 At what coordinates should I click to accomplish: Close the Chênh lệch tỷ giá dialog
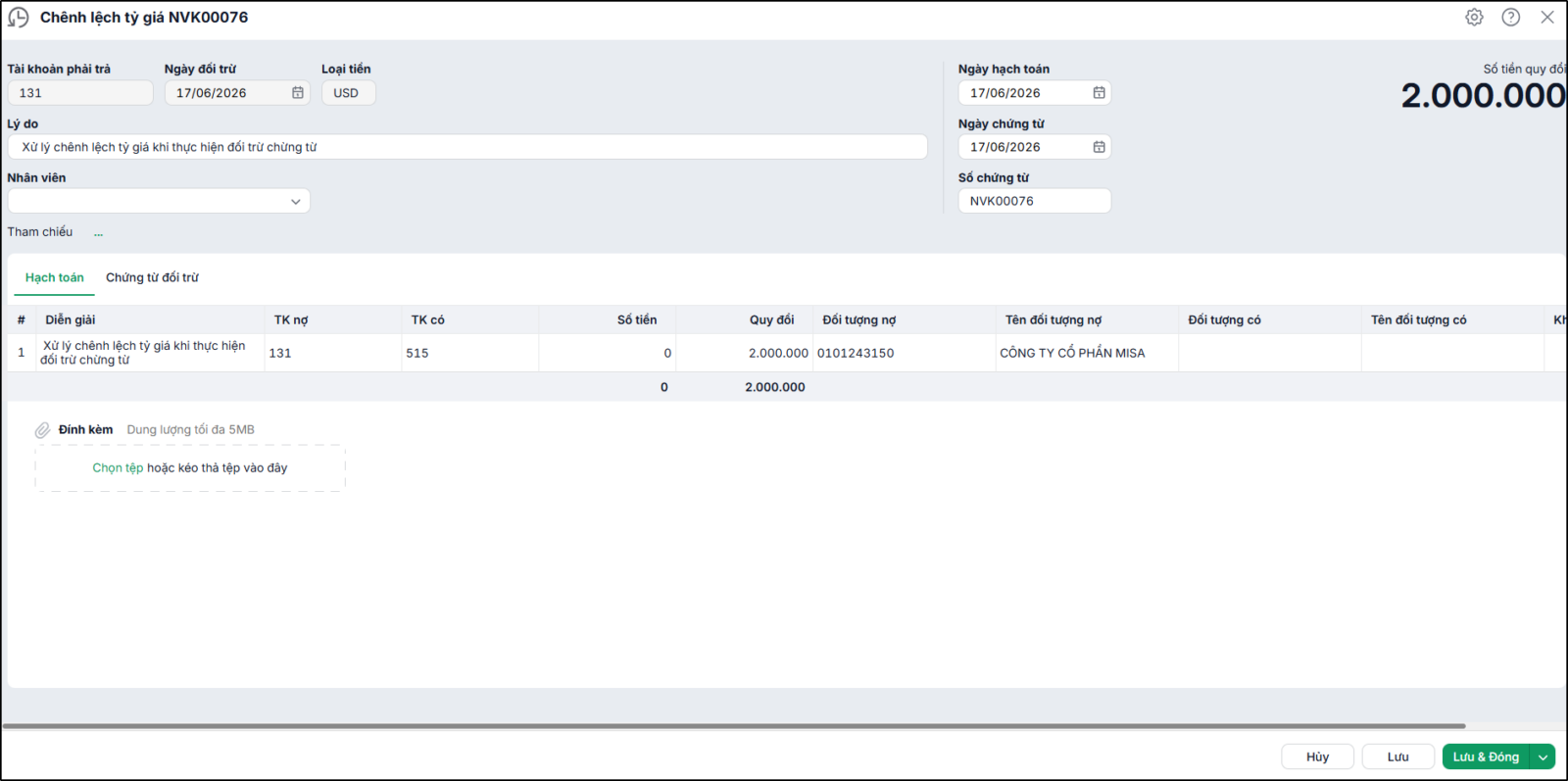coord(1547,18)
